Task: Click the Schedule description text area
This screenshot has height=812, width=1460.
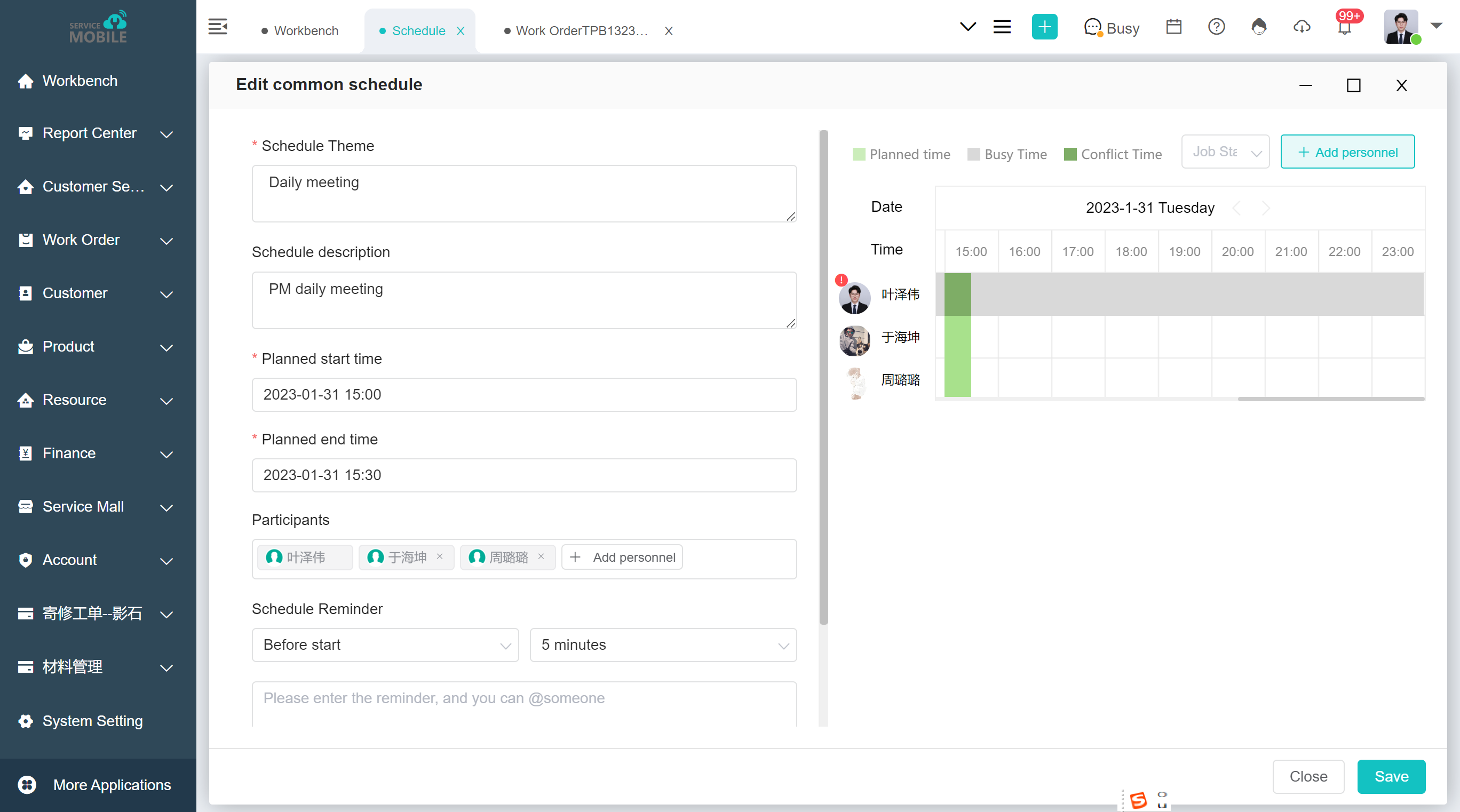Action: pyautogui.click(x=524, y=300)
